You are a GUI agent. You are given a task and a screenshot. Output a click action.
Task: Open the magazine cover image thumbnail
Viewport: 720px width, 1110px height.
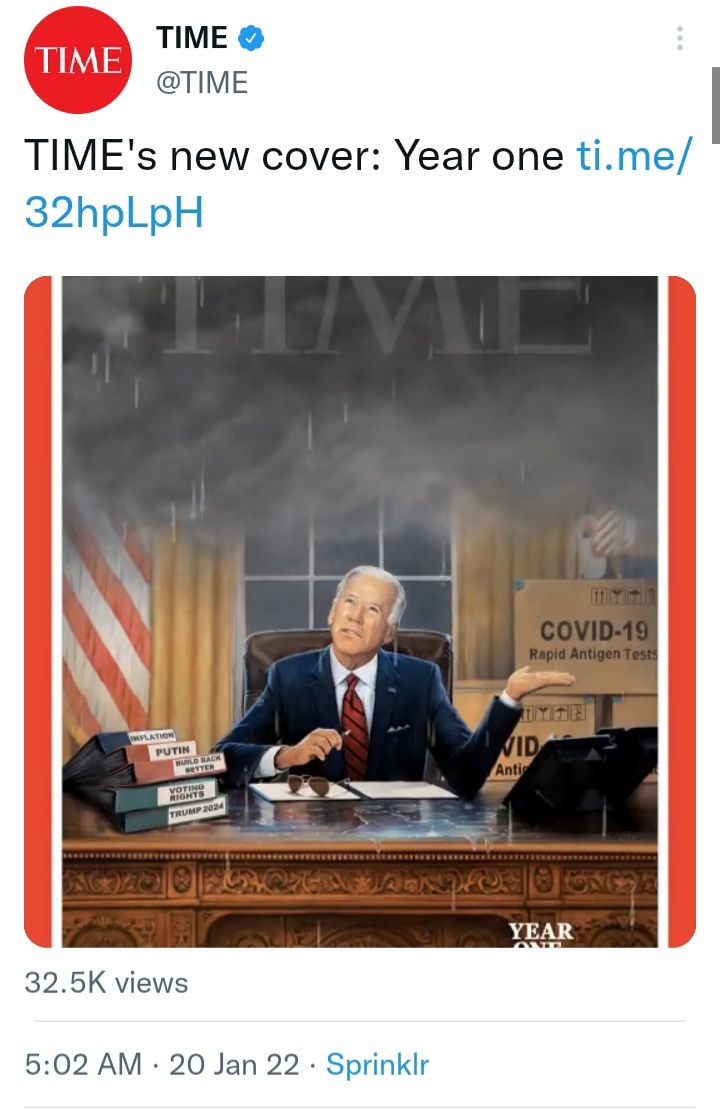click(360, 612)
